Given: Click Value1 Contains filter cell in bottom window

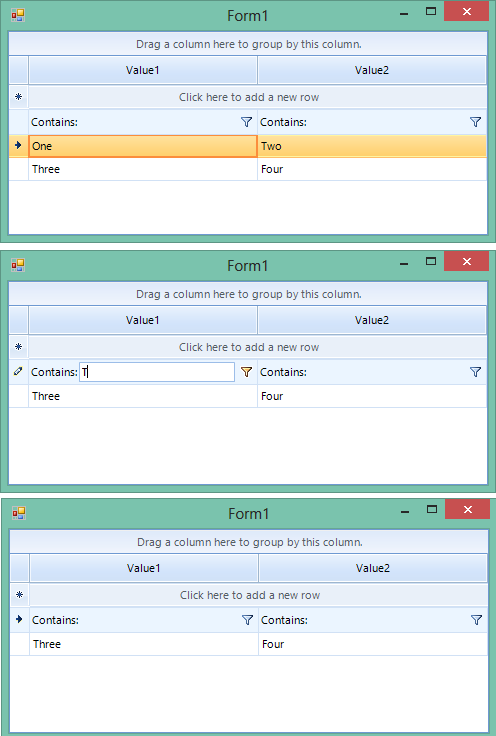Looking at the screenshot, I should point(144,620).
